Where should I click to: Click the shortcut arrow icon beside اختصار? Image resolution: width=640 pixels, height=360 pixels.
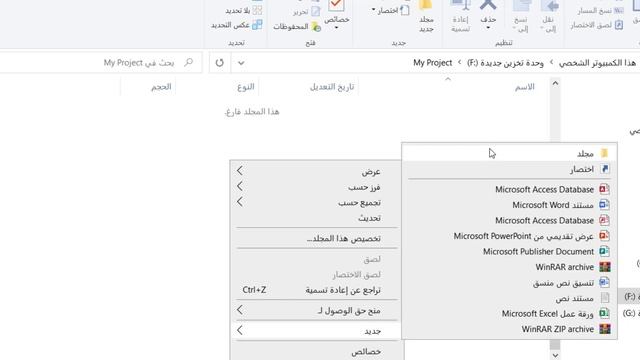[604, 169]
